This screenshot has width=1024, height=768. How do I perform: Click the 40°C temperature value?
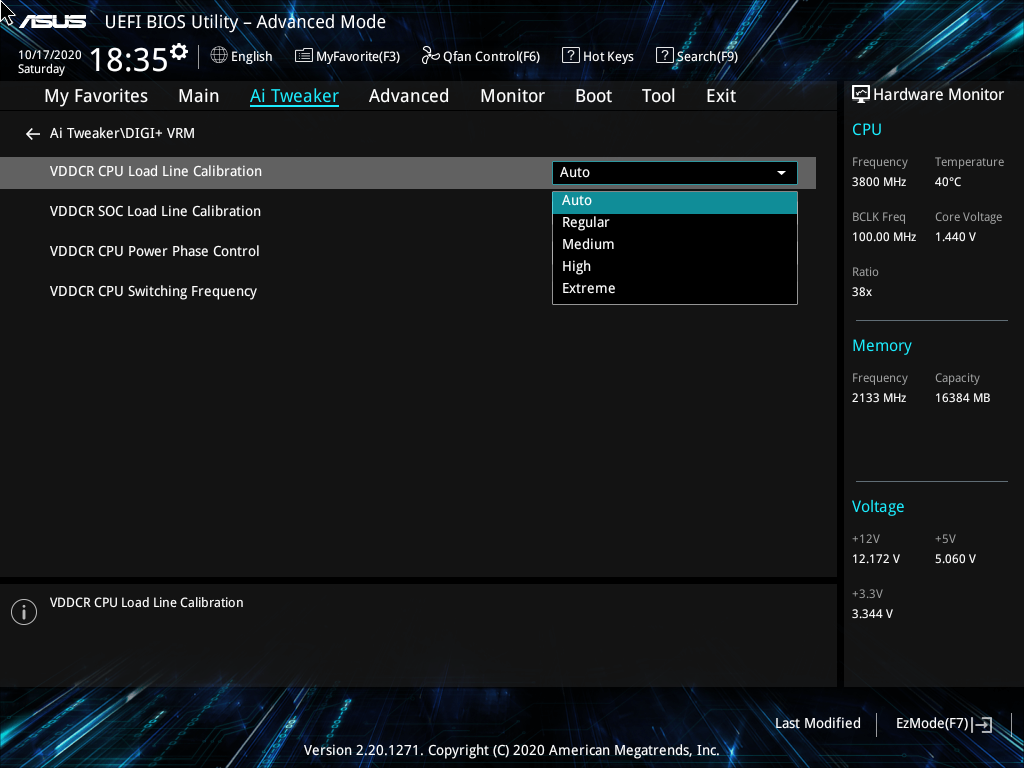(x=948, y=182)
